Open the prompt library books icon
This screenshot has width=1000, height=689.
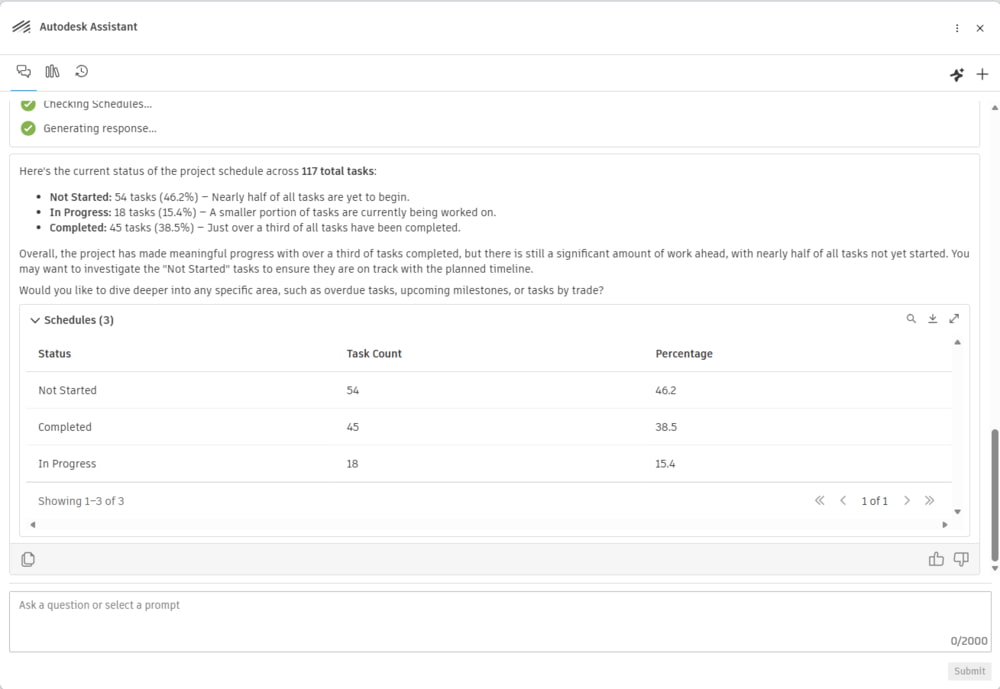[52, 71]
